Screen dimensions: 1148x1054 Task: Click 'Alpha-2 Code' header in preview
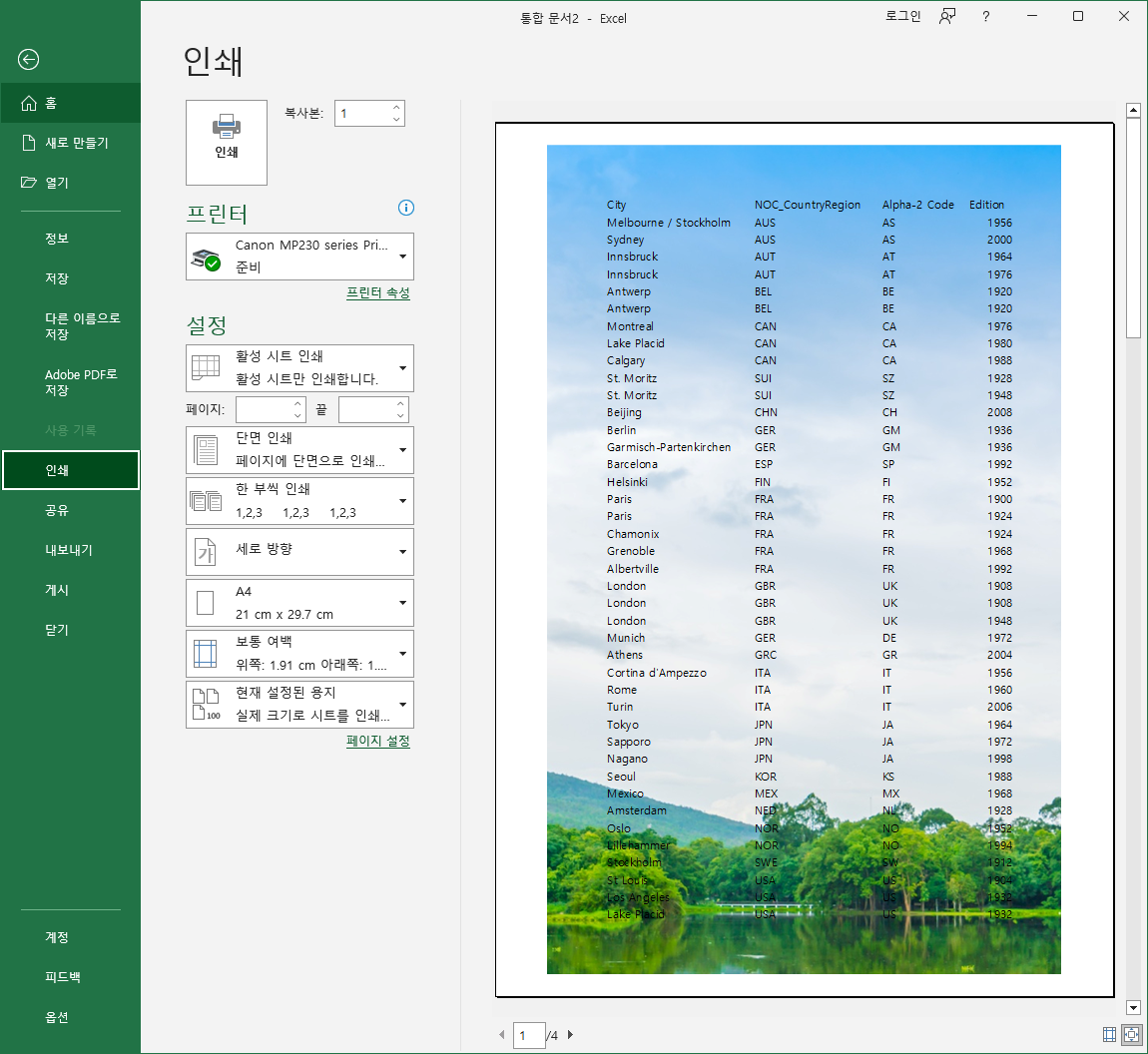[x=918, y=205]
